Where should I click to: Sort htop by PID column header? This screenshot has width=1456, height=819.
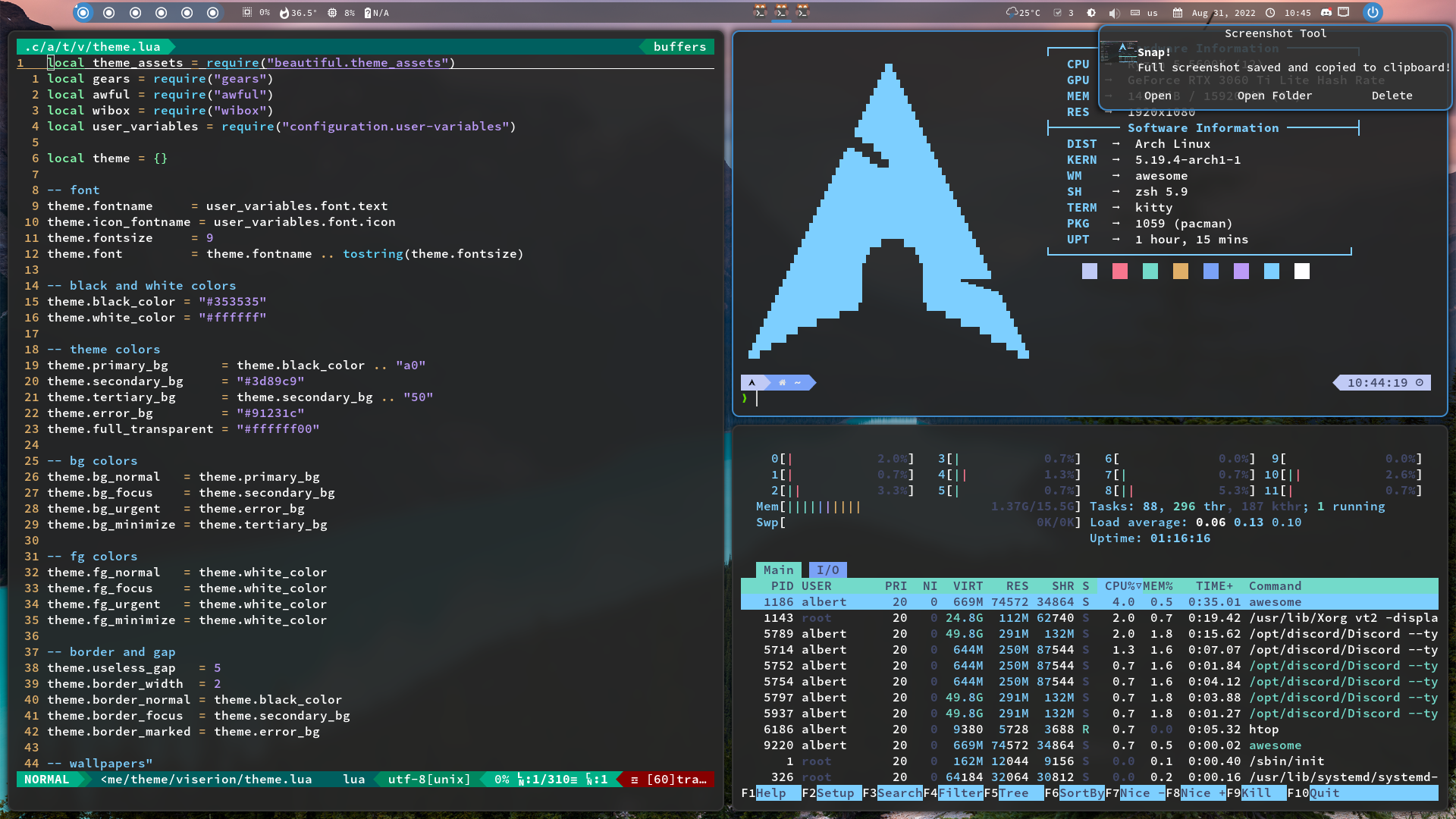(x=782, y=585)
